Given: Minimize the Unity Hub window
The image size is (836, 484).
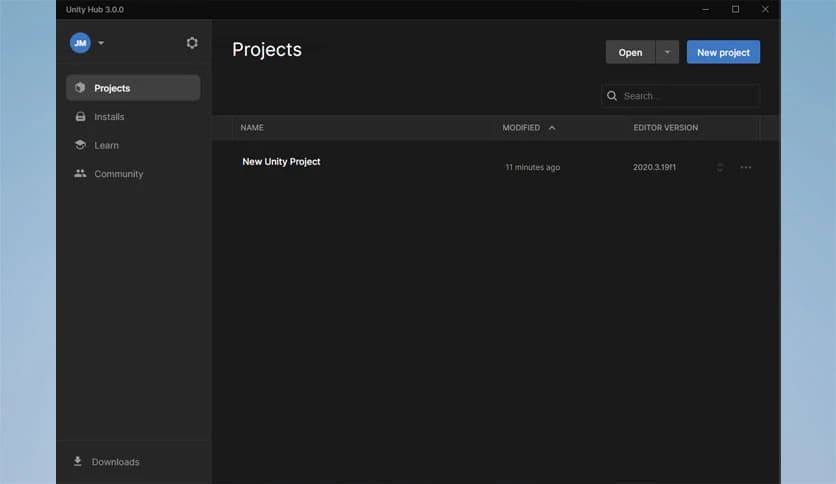Looking at the screenshot, I should point(705,10).
